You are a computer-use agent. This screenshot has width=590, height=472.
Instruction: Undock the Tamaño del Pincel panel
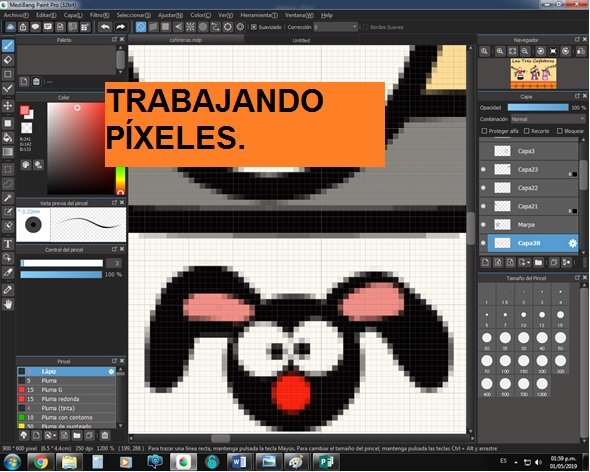tap(577, 278)
